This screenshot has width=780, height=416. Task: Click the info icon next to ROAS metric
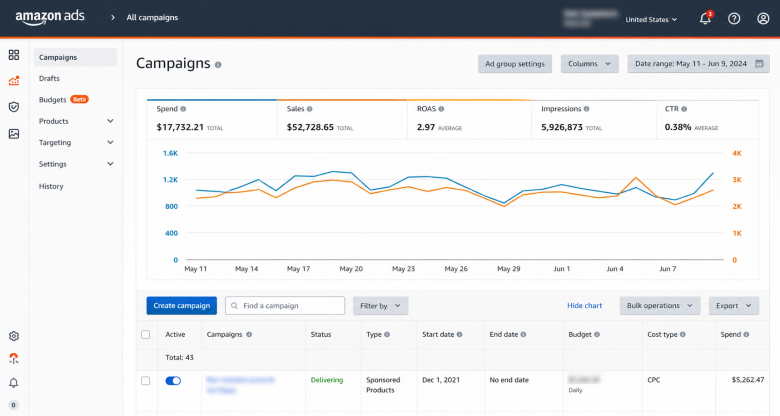[441, 109]
